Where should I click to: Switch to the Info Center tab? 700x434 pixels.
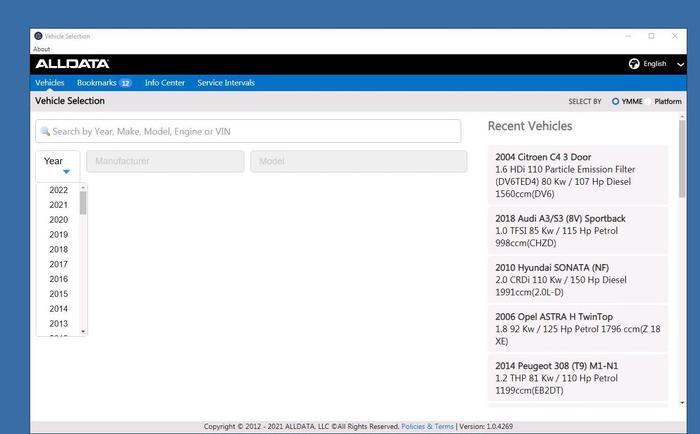164,83
